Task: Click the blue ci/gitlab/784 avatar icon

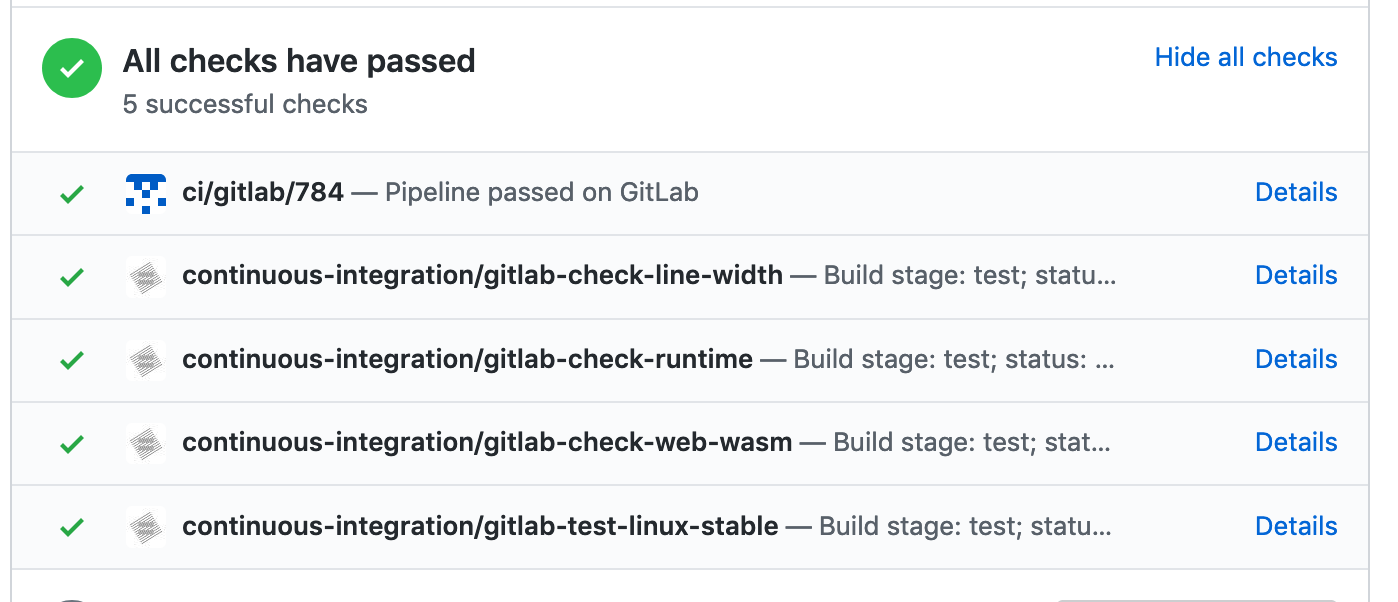Action: 146,193
